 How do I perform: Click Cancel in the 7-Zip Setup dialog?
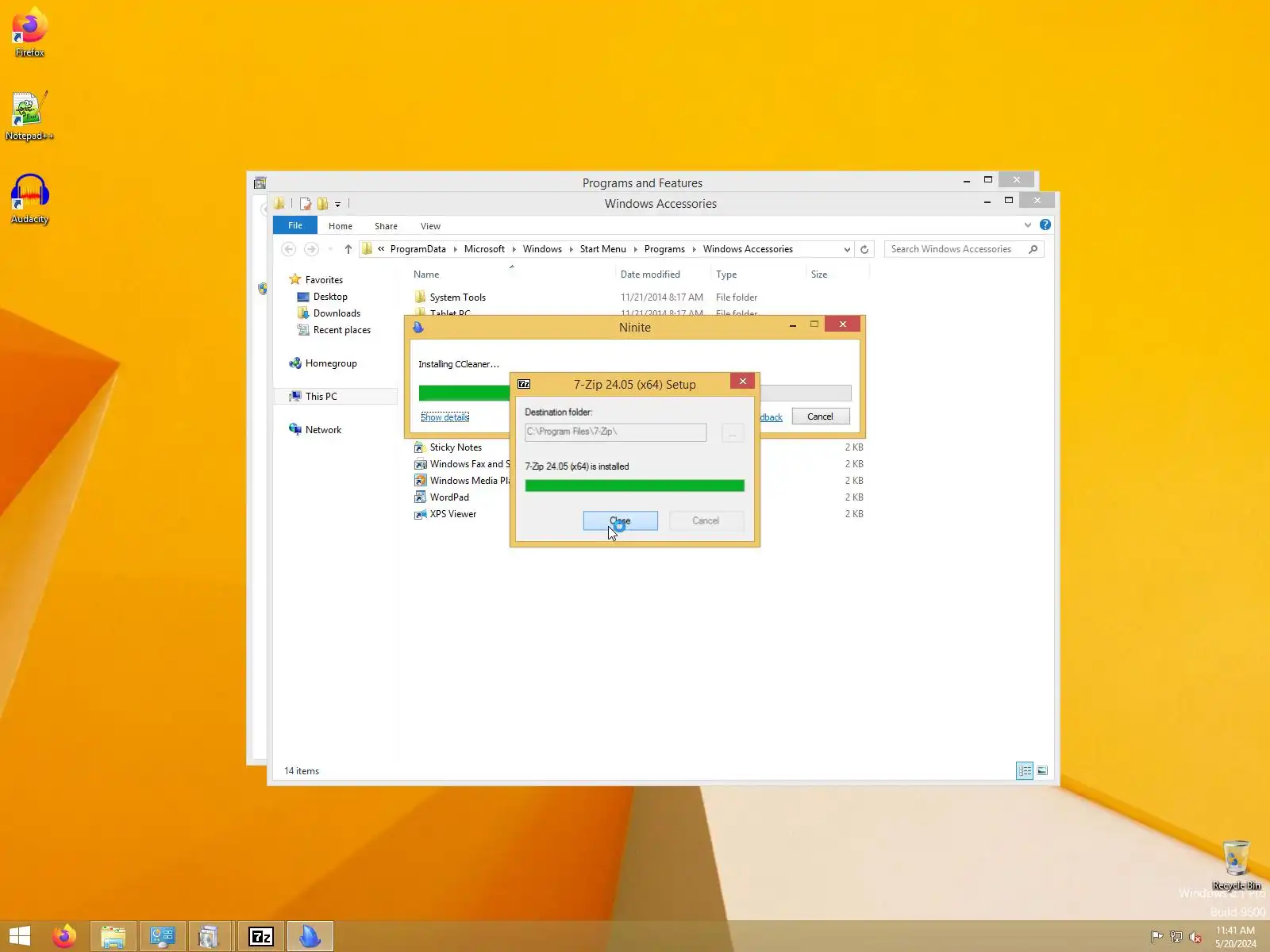(x=706, y=520)
